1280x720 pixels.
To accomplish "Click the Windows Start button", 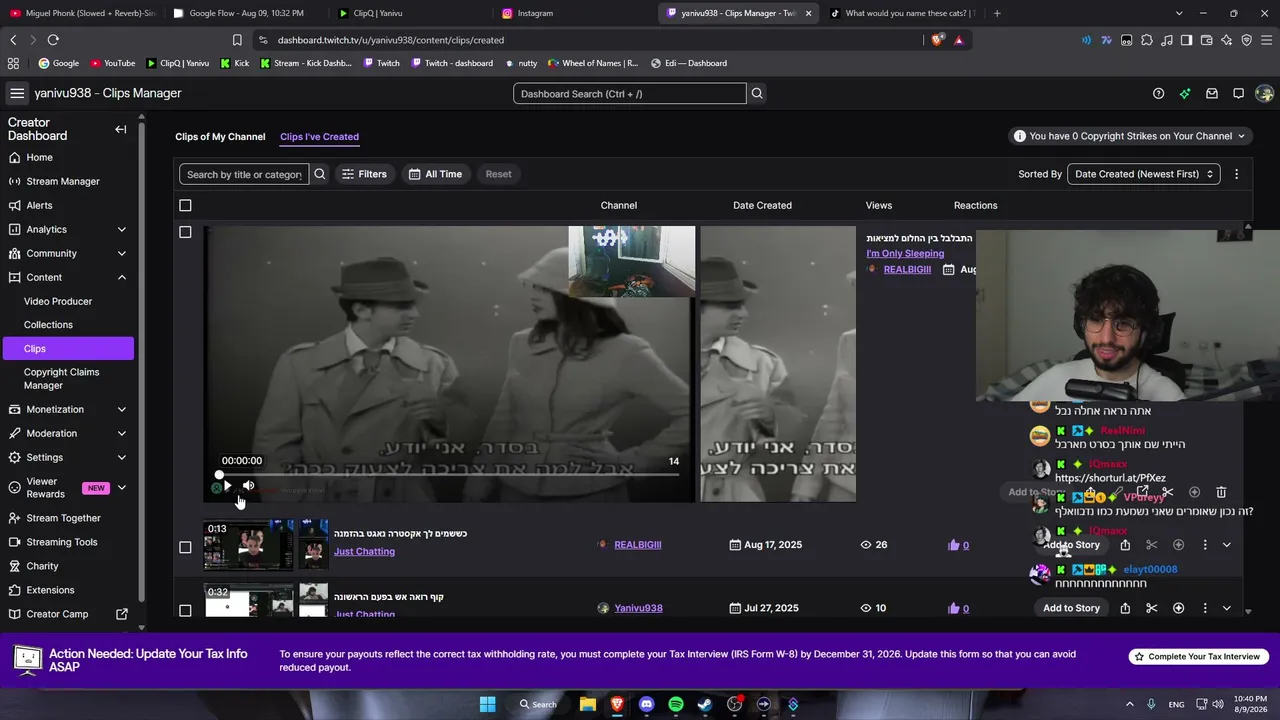I will point(487,704).
